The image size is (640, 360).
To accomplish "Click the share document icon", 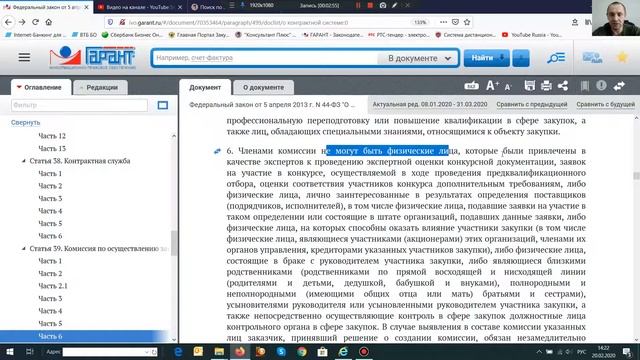I will [563, 86].
